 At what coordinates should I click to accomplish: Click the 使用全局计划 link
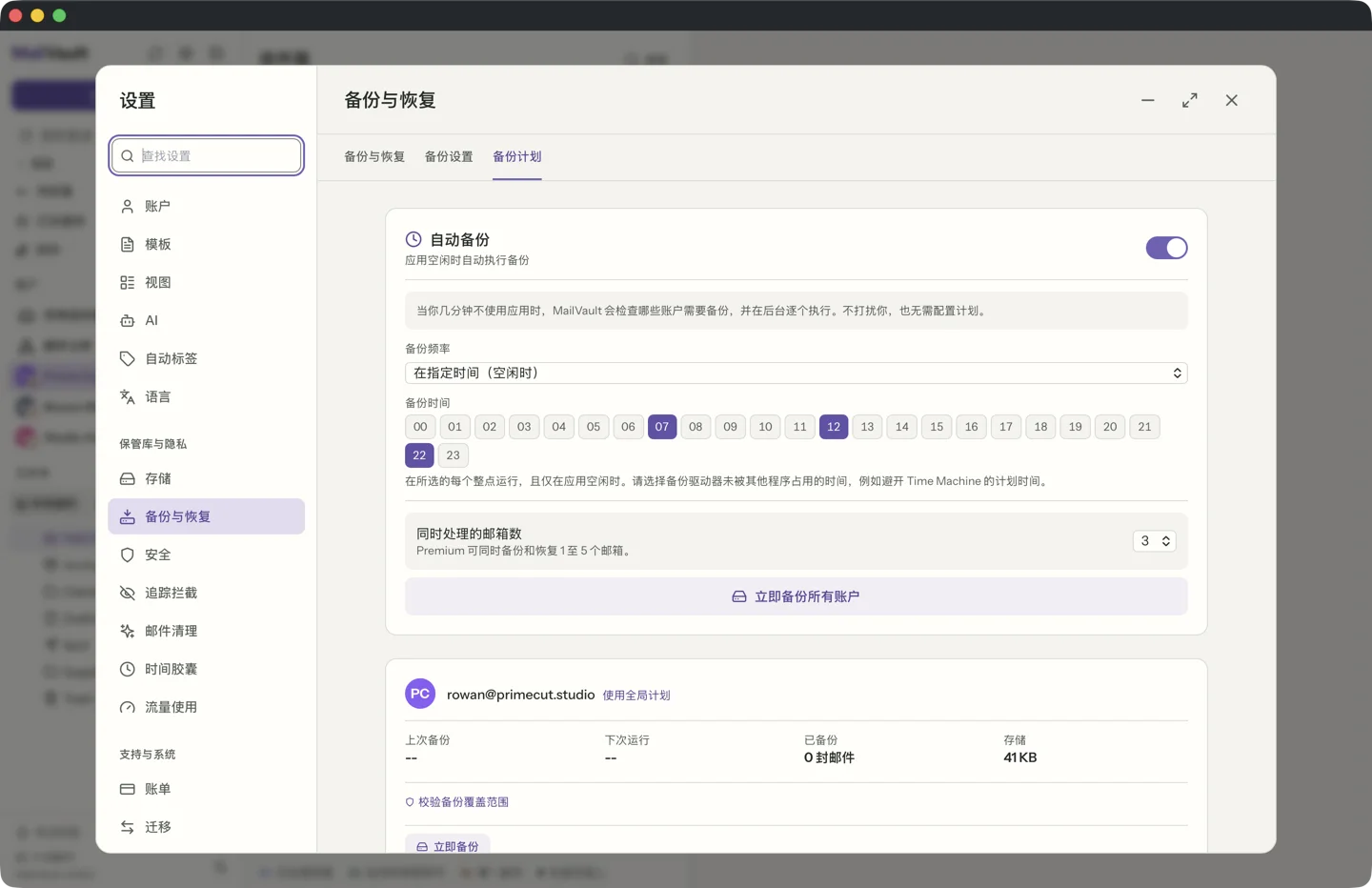click(636, 696)
